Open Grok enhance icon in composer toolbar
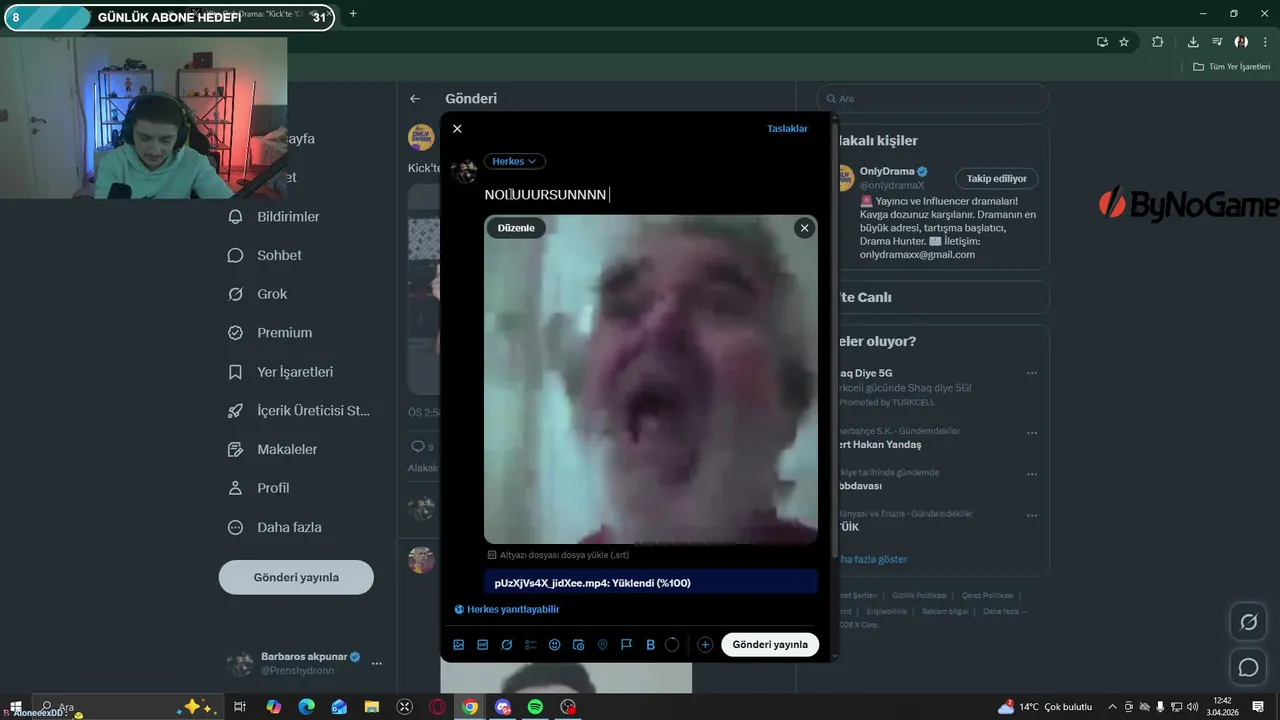The width and height of the screenshot is (1280, 720). (507, 645)
